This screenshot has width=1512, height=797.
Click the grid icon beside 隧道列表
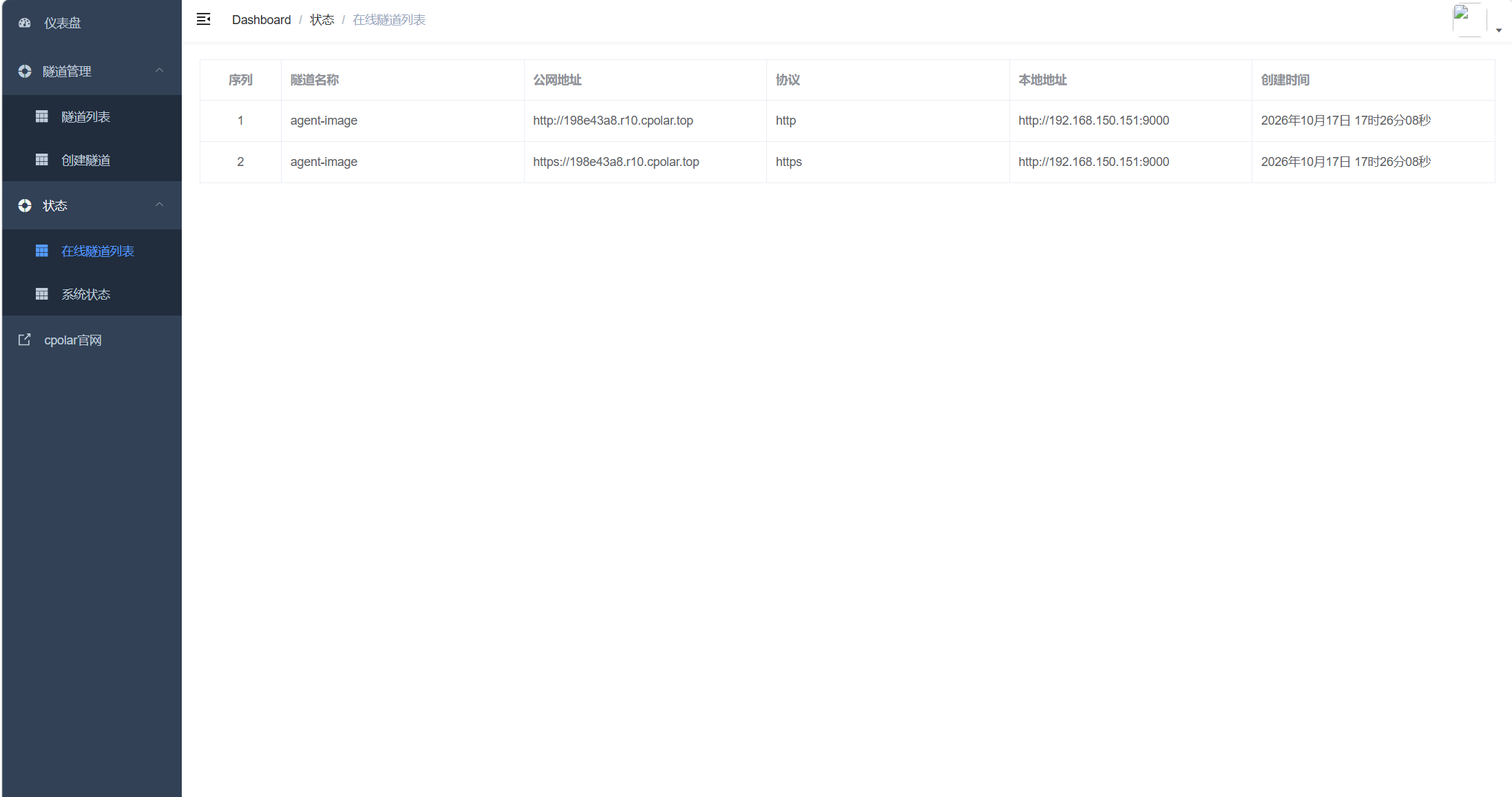click(42, 116)
